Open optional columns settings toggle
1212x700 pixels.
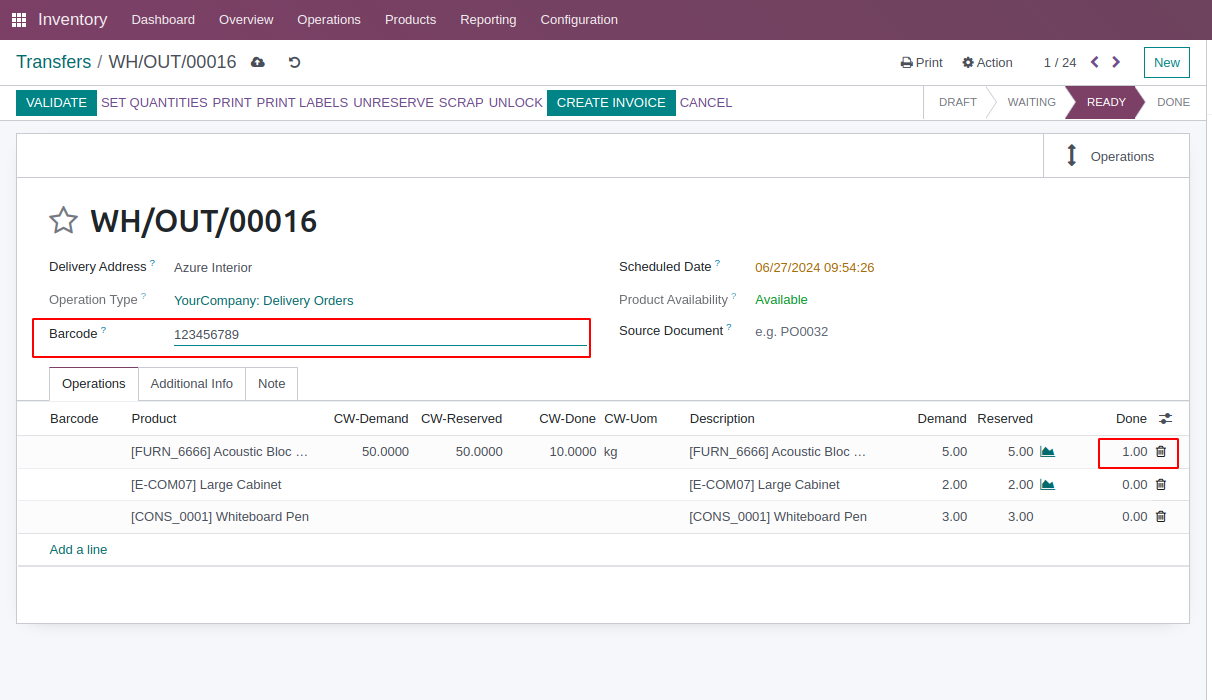click(1165, 419)
